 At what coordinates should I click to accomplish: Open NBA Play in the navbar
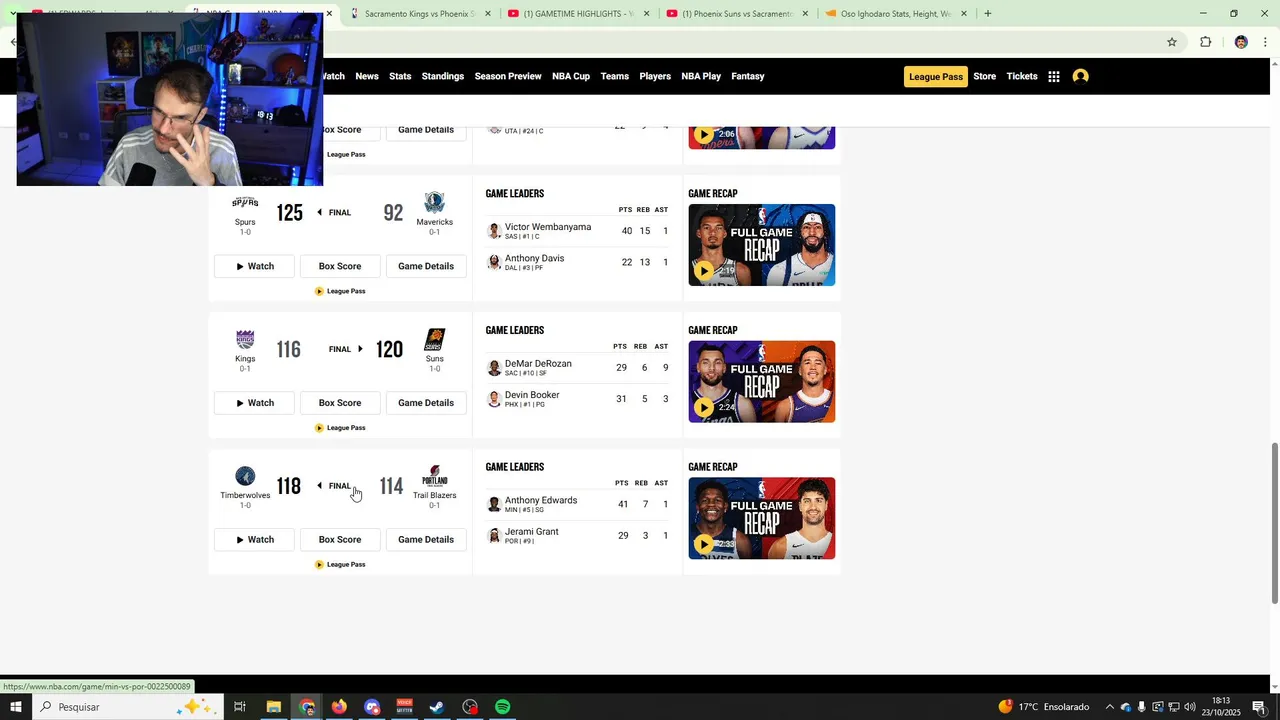701,76
